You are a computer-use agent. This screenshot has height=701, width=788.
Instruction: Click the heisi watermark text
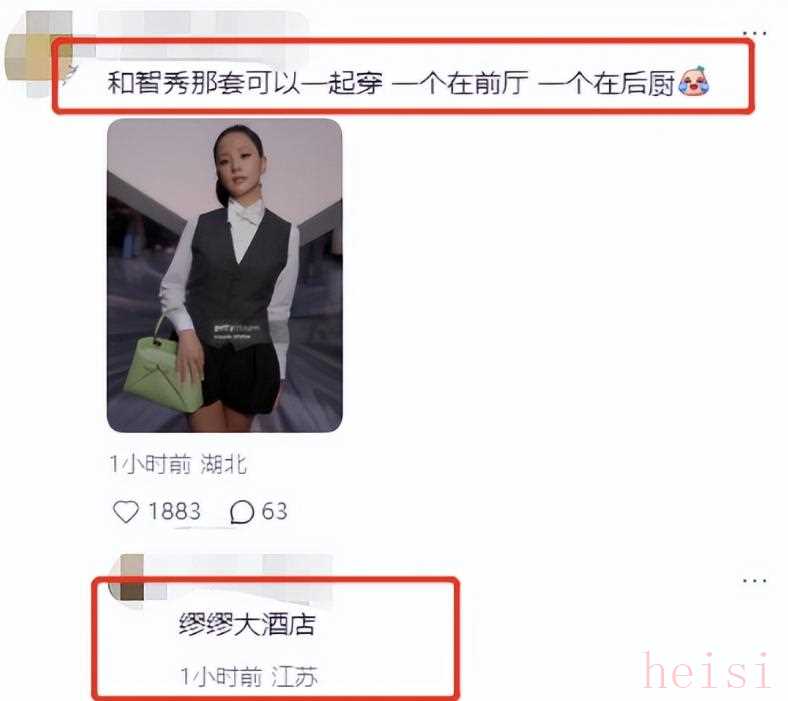(706, 670)
